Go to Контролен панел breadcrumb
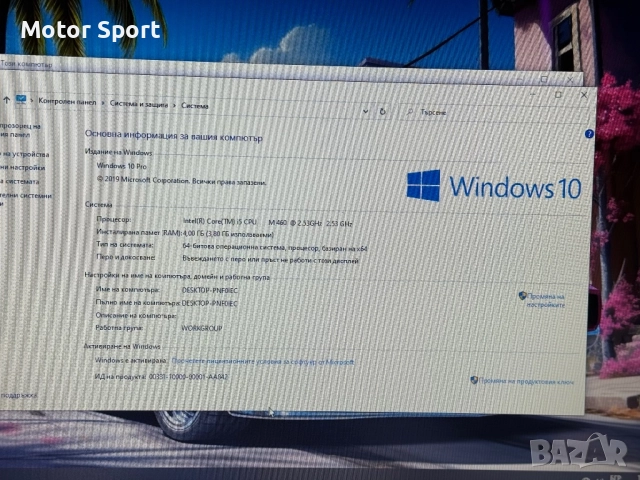Viewport: 640px width, 480px height. click(67, 102)
